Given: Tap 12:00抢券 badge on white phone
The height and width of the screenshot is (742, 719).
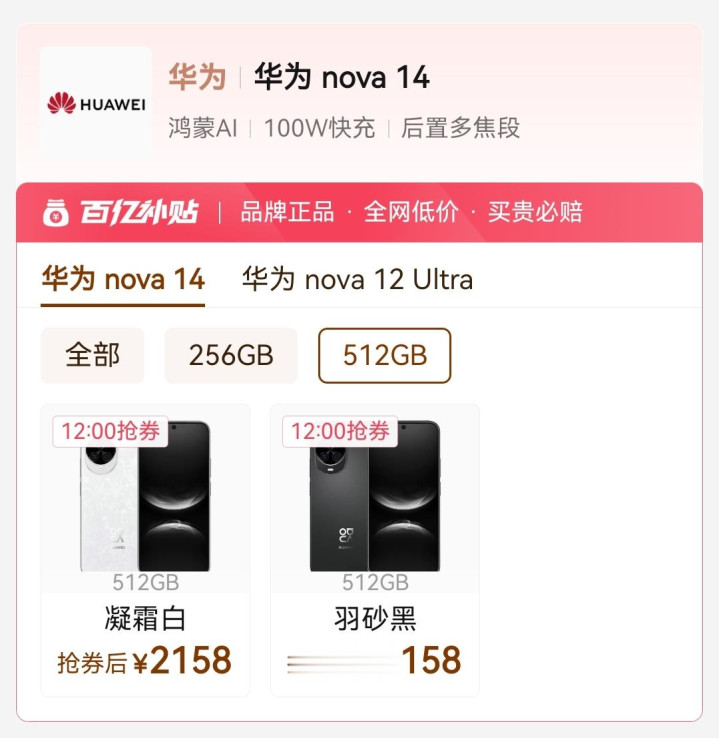Looking at the screenshot, I should coord(110,431).
